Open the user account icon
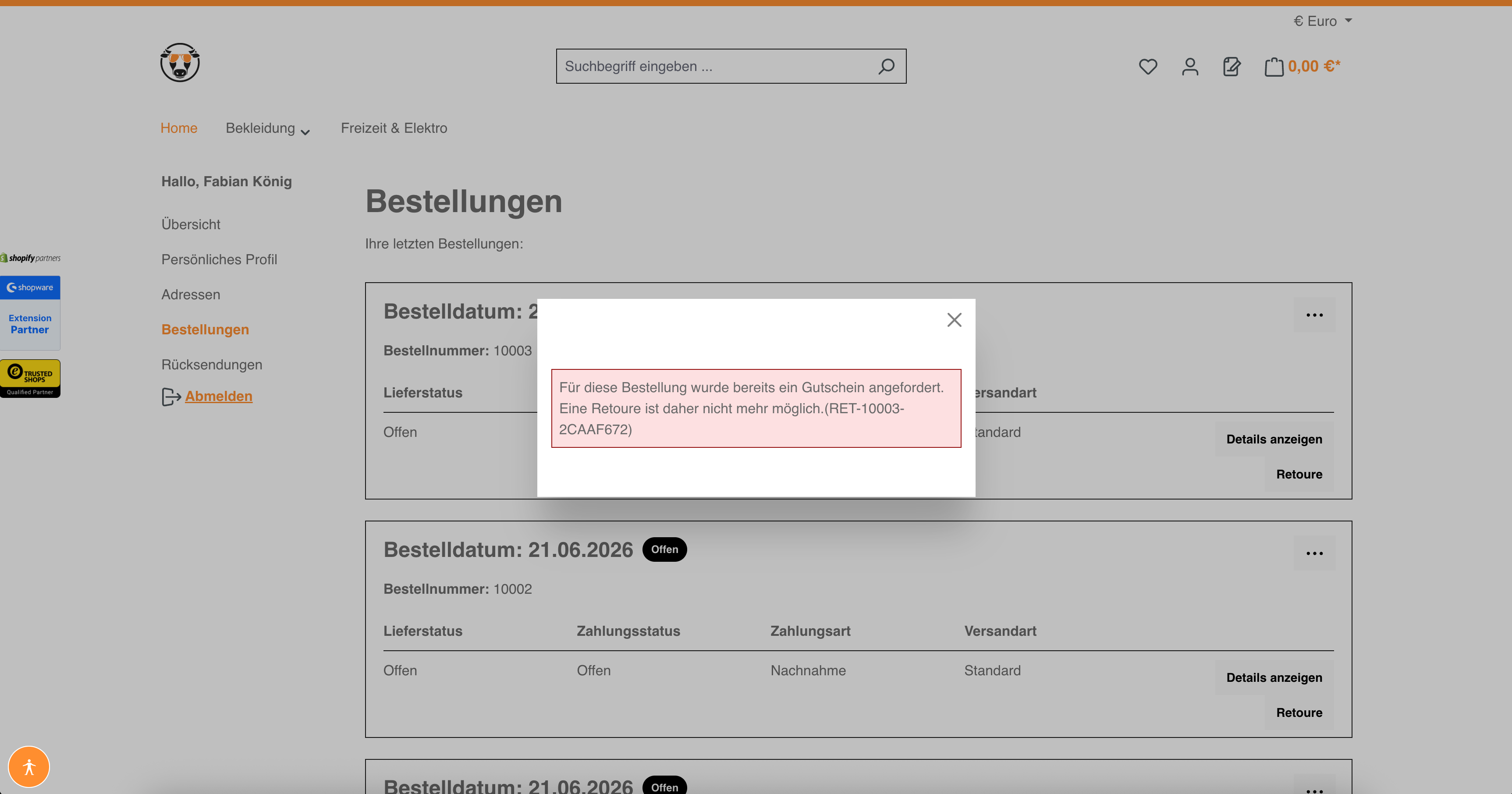Screen dimensions: 1512x794 pos(1190,66)
